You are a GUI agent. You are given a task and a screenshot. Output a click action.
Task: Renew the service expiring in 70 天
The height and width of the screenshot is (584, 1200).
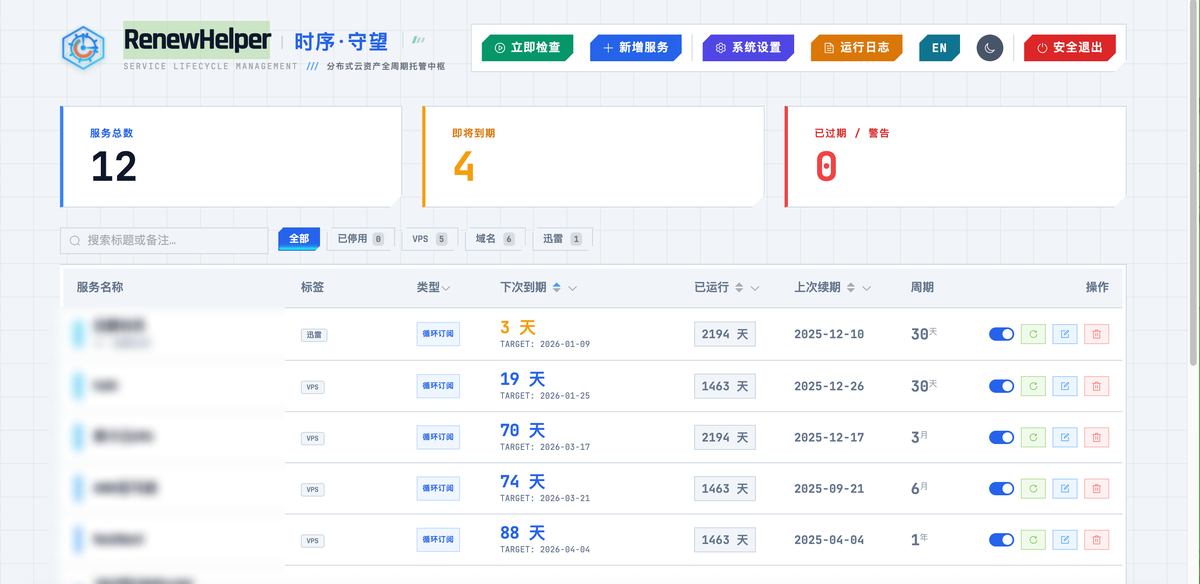1033,437
